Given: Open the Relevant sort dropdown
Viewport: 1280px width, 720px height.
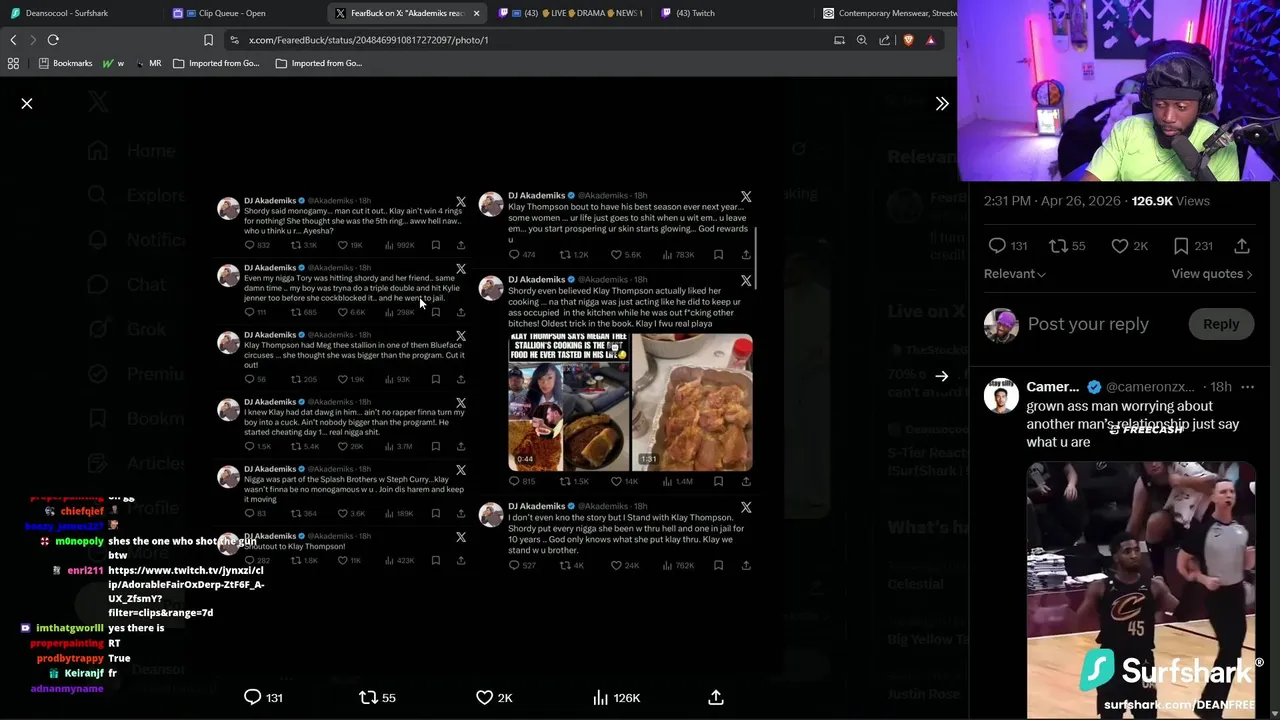Looking at the screenshot, I should coord(1015,274).
